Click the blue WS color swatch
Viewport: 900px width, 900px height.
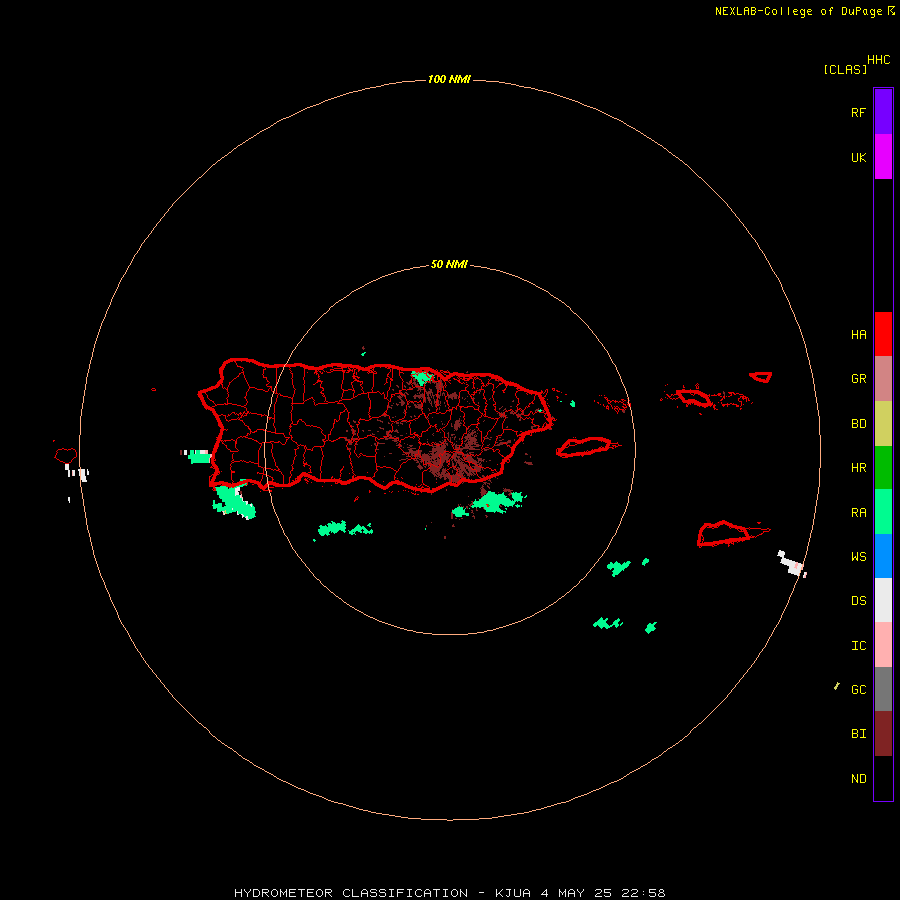pyautogui.click(x=883, y=556)
